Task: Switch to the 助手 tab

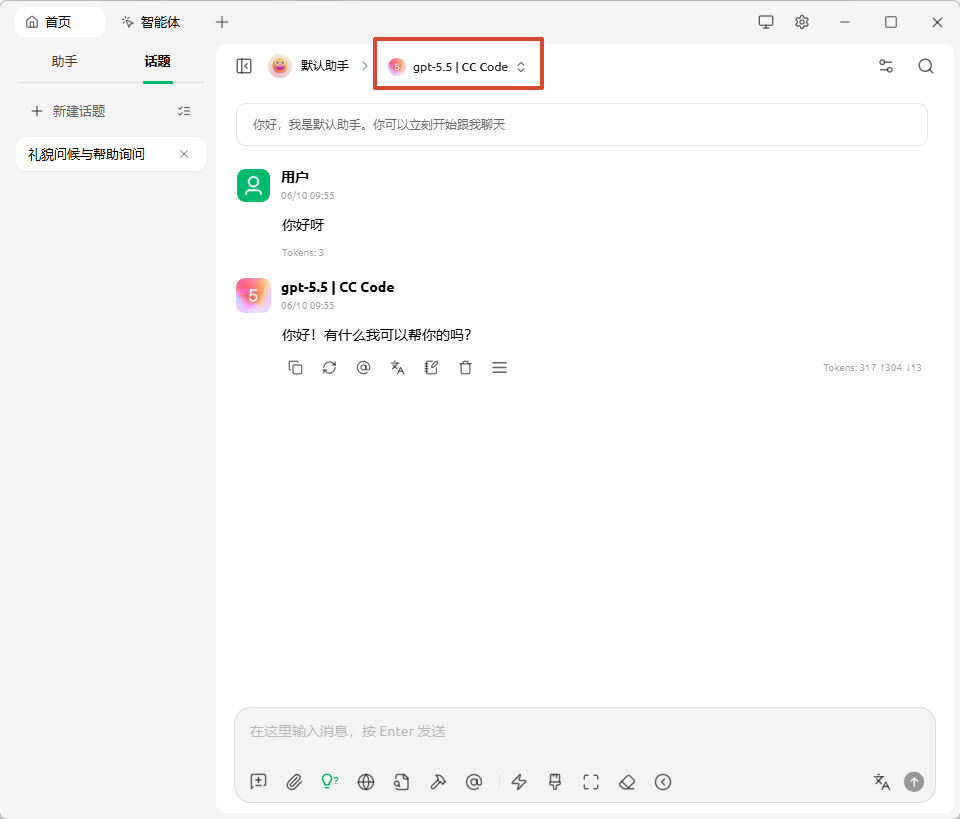Action: (x=64, y=61)
